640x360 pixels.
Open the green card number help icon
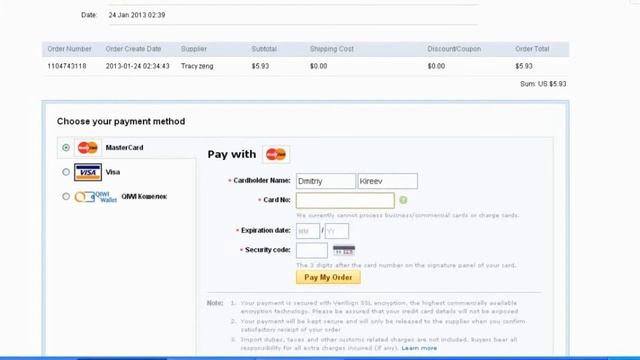pyautogui.click(x=403, y=200)
